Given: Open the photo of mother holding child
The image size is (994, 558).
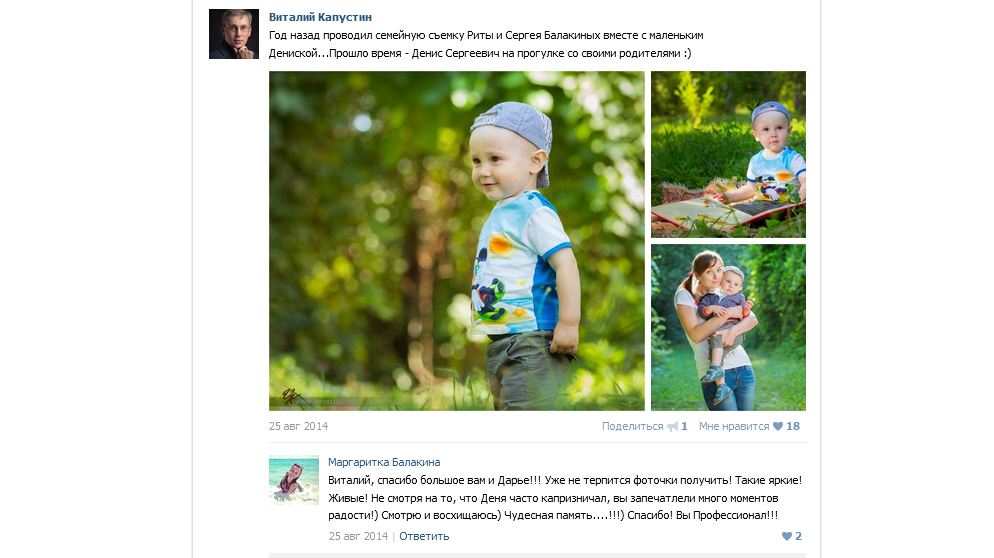Looking at the screenshot, I should pyautogui.click(x=728, y=327).
